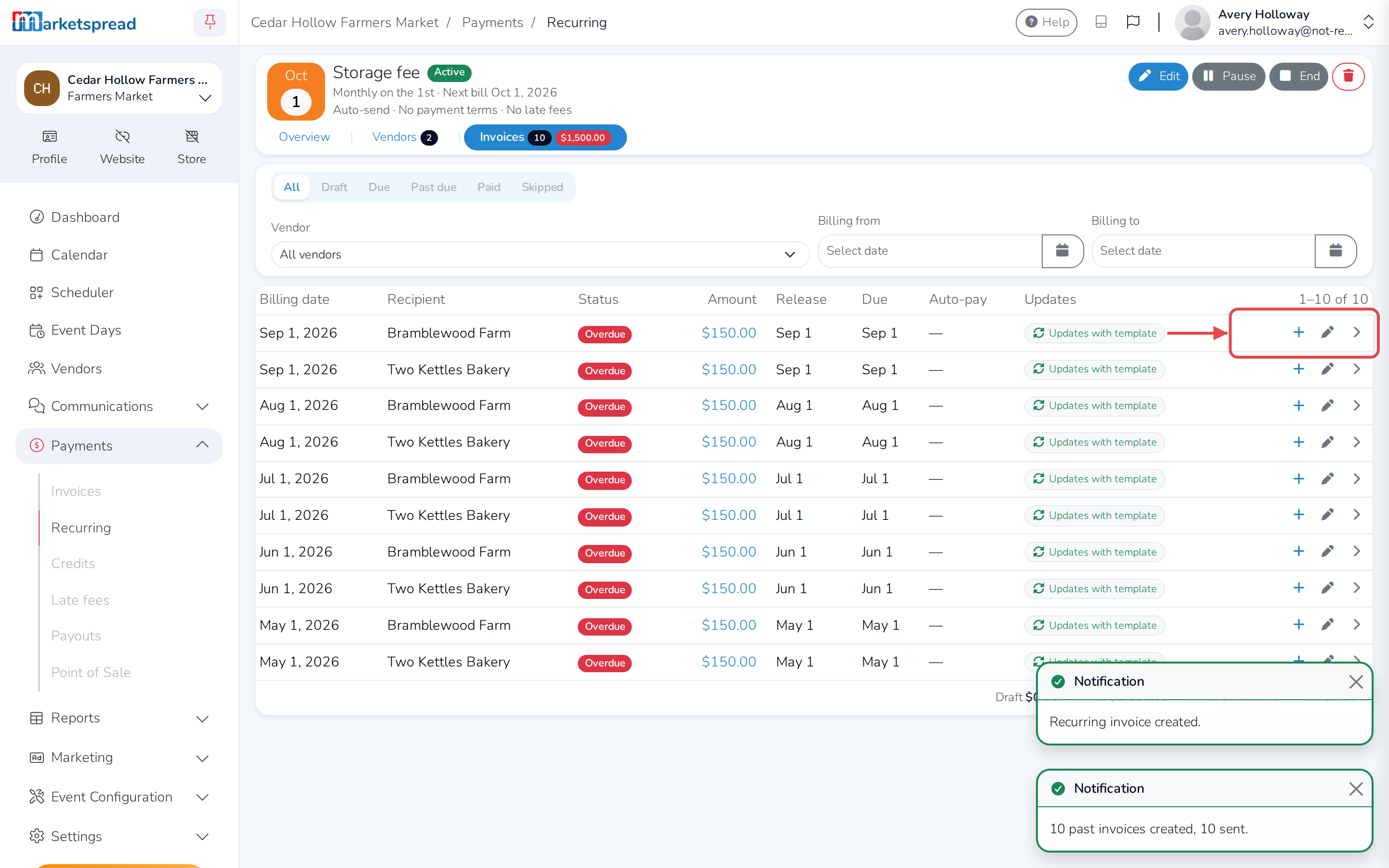The image size is (1389, 868).
Task: Open Credits in Payments submenu
Action: 73,563
